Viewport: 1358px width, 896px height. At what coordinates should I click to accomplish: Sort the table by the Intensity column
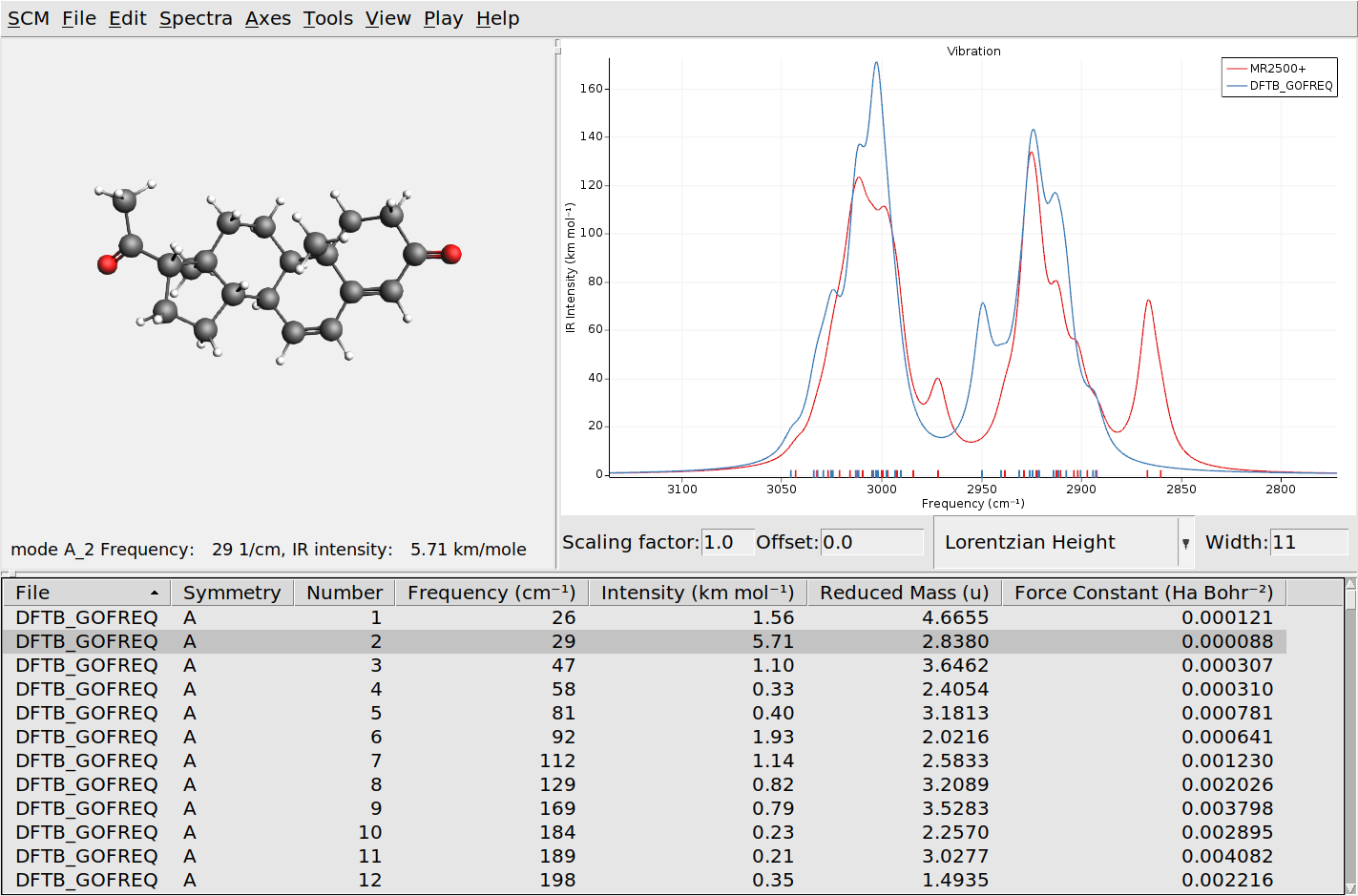point(697,592)
